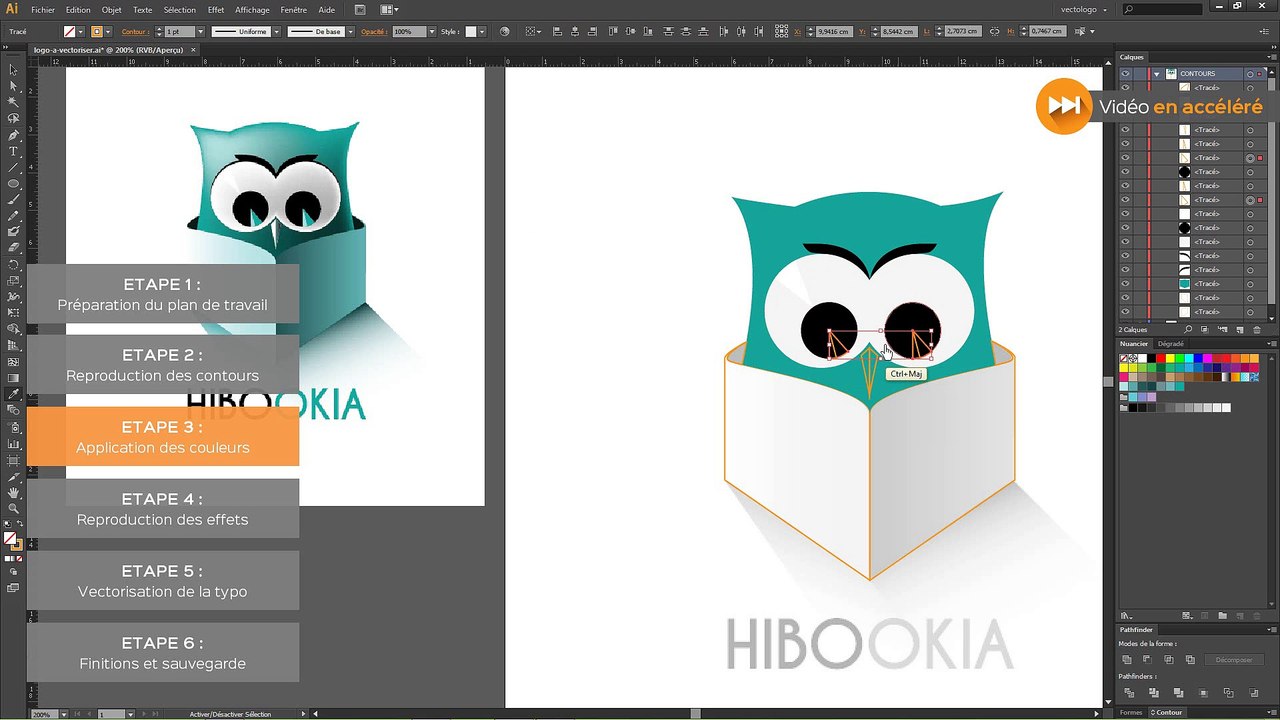Click the fill swatch in control bar
Image resolution: width=1280 pixels, height=720 pixels.
coord(69,32)
